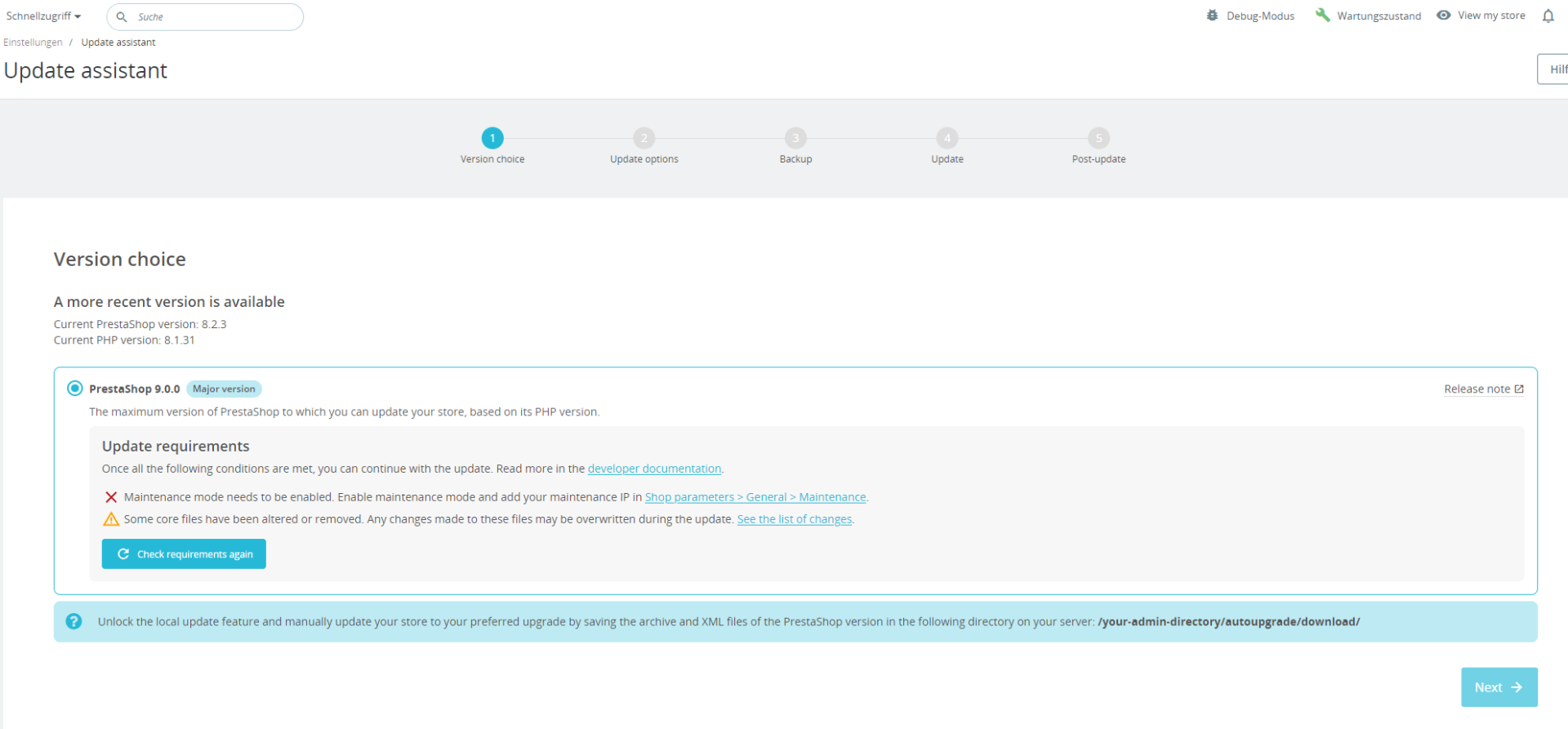The height and width of the screenshot is (729, 1568).
Task: Open the developer documentation link
Action: [654, 469]
